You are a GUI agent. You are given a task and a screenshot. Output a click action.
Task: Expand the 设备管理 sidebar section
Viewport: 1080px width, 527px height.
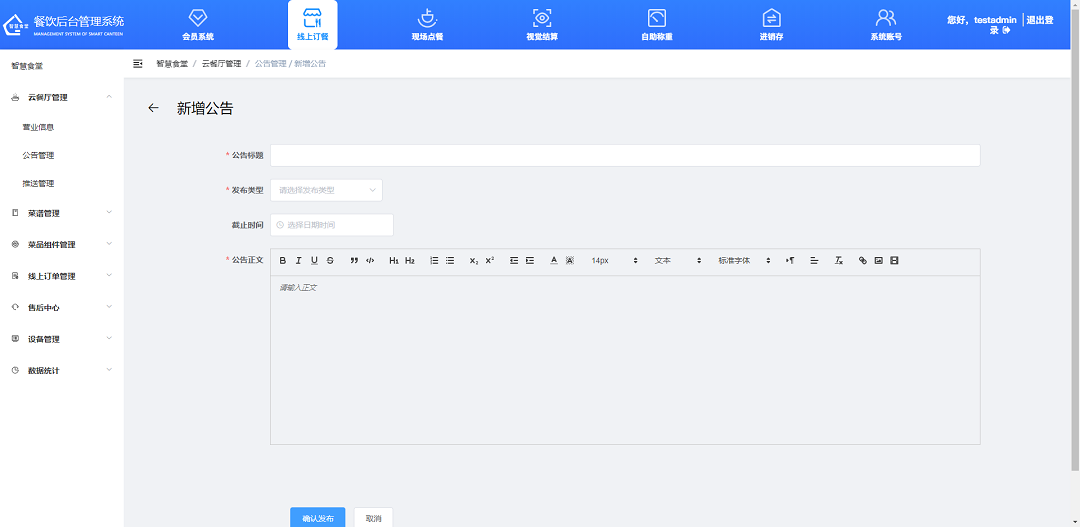pyautogui.click(x=62, y=339)
